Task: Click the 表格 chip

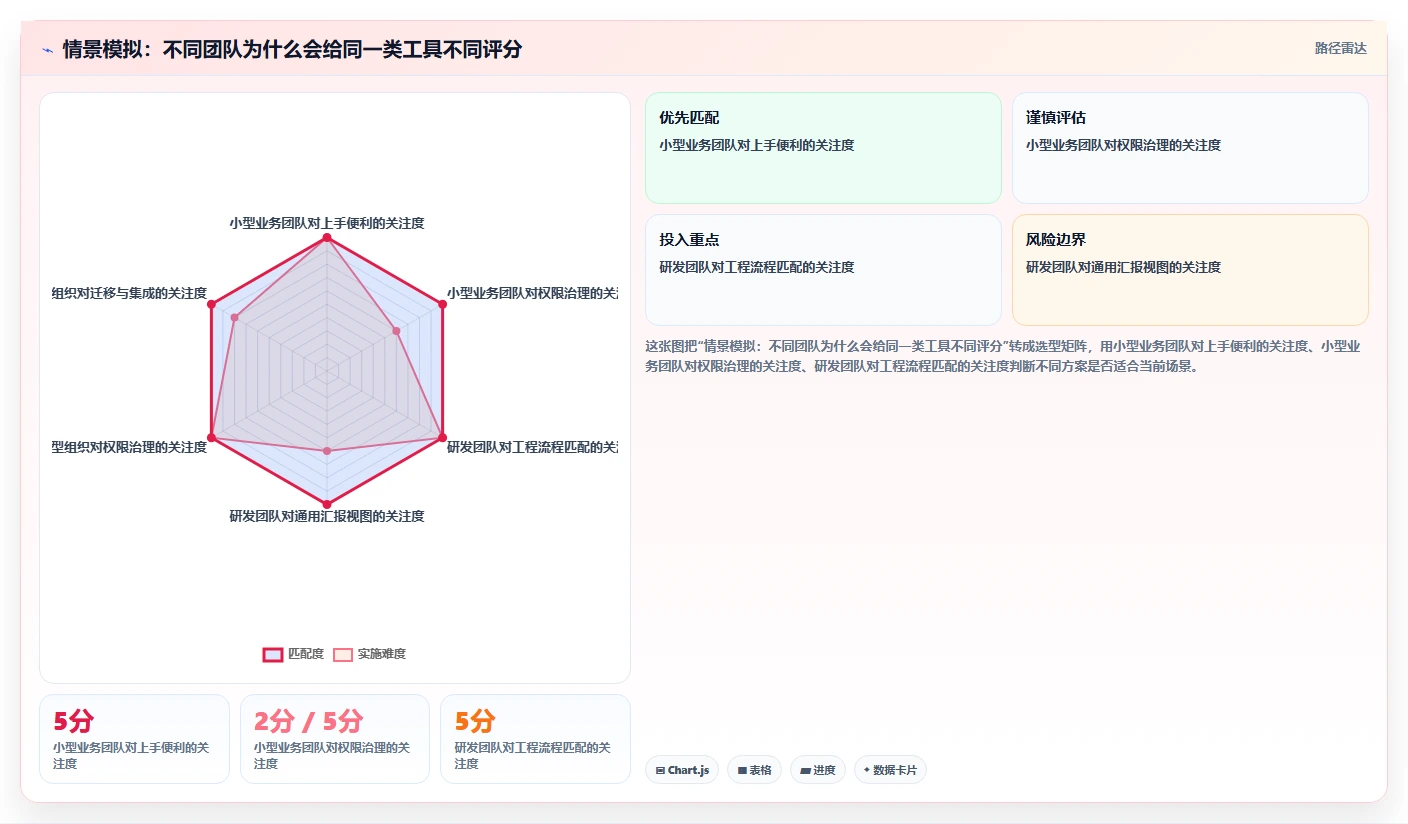Action: 754,770
